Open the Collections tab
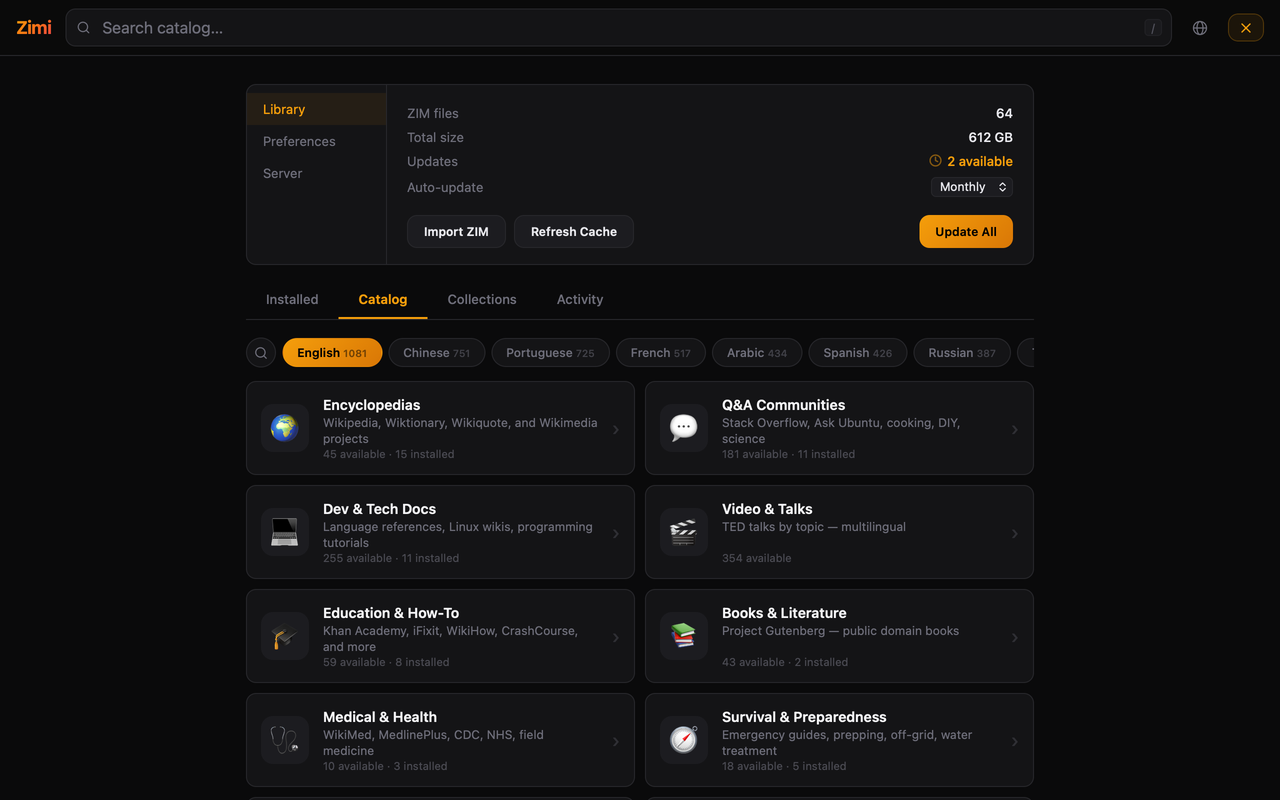 [x=482, y=299]
